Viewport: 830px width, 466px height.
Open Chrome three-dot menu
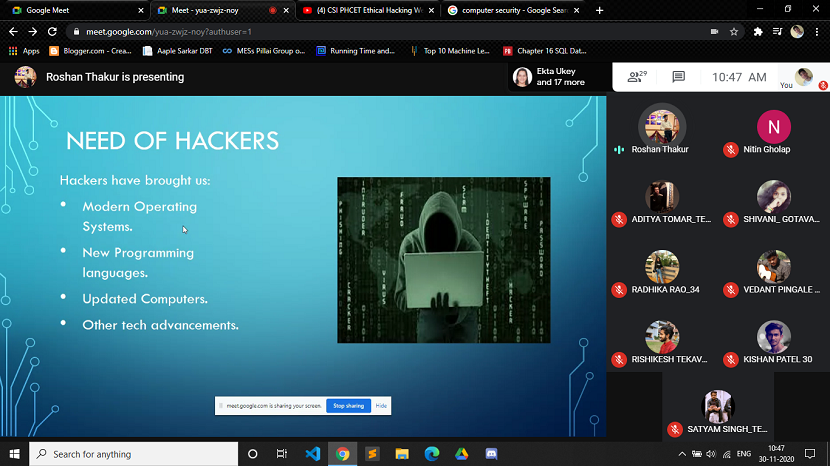pos(817,32)
